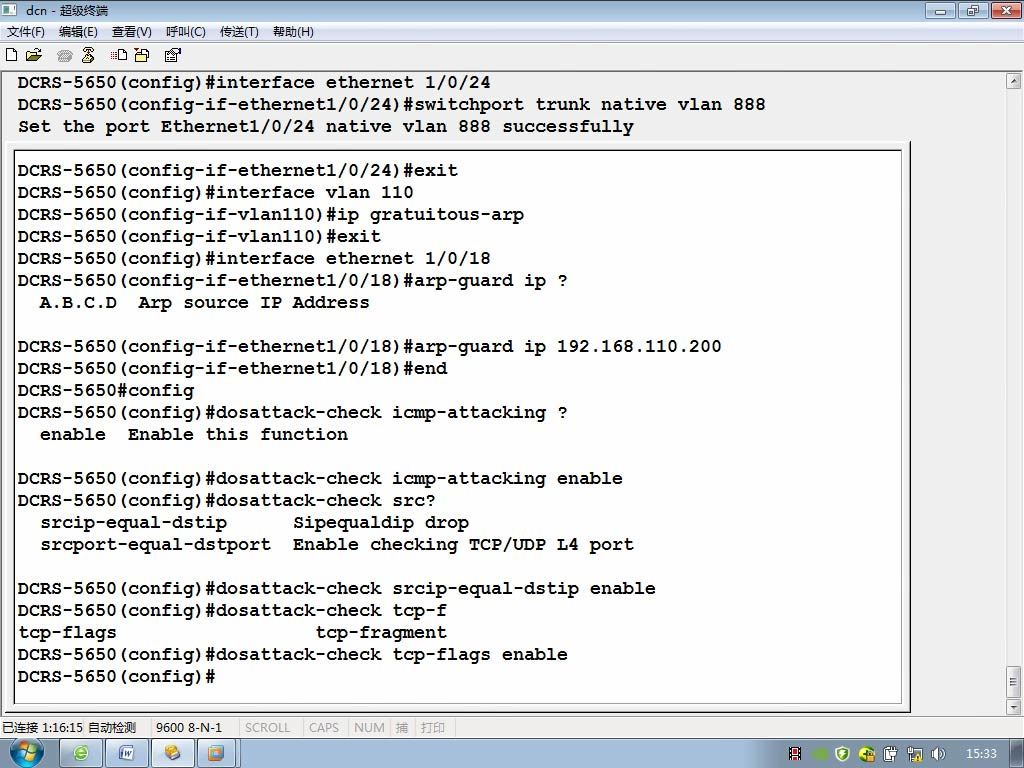Click the green circle tray icon

[x=820, y=754]
